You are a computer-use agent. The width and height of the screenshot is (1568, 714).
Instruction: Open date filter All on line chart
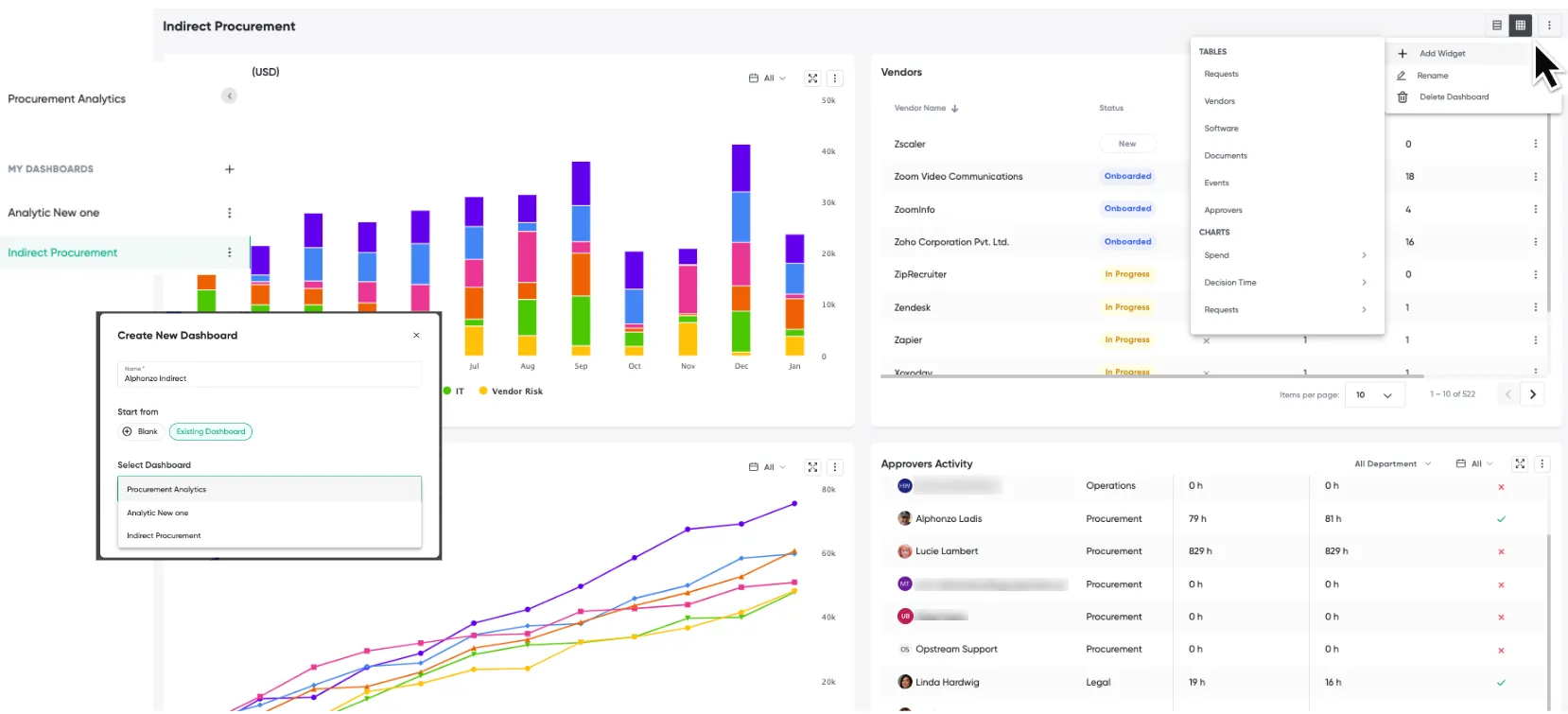point(767,467)
